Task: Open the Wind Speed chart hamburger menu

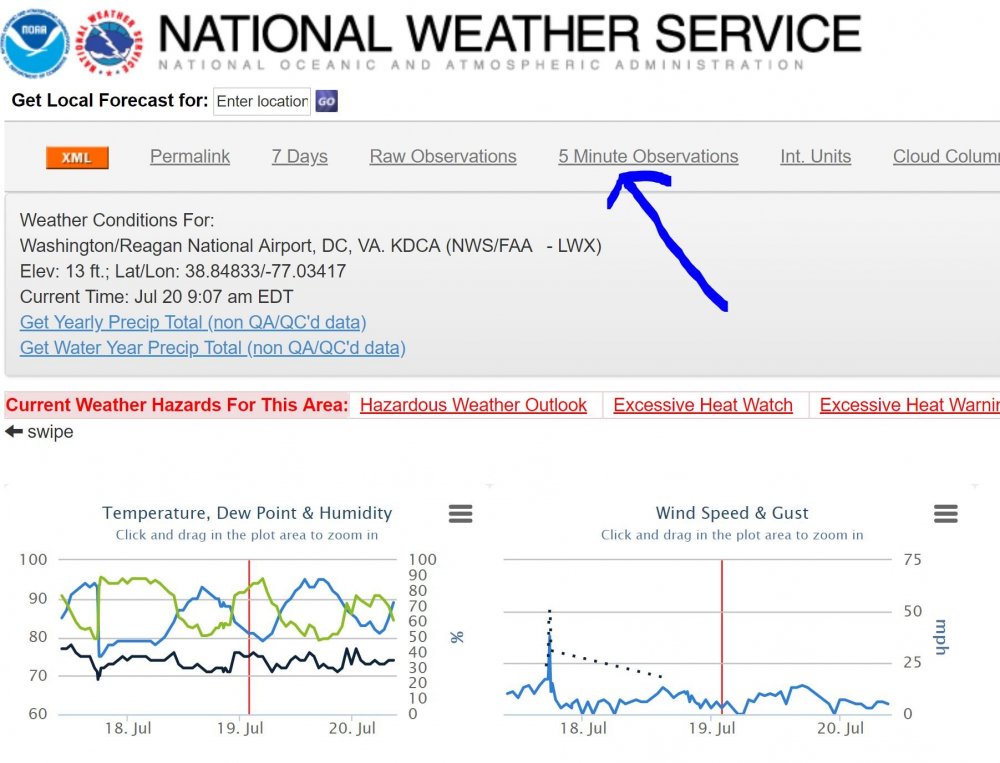Action: (x=945, y=513)
